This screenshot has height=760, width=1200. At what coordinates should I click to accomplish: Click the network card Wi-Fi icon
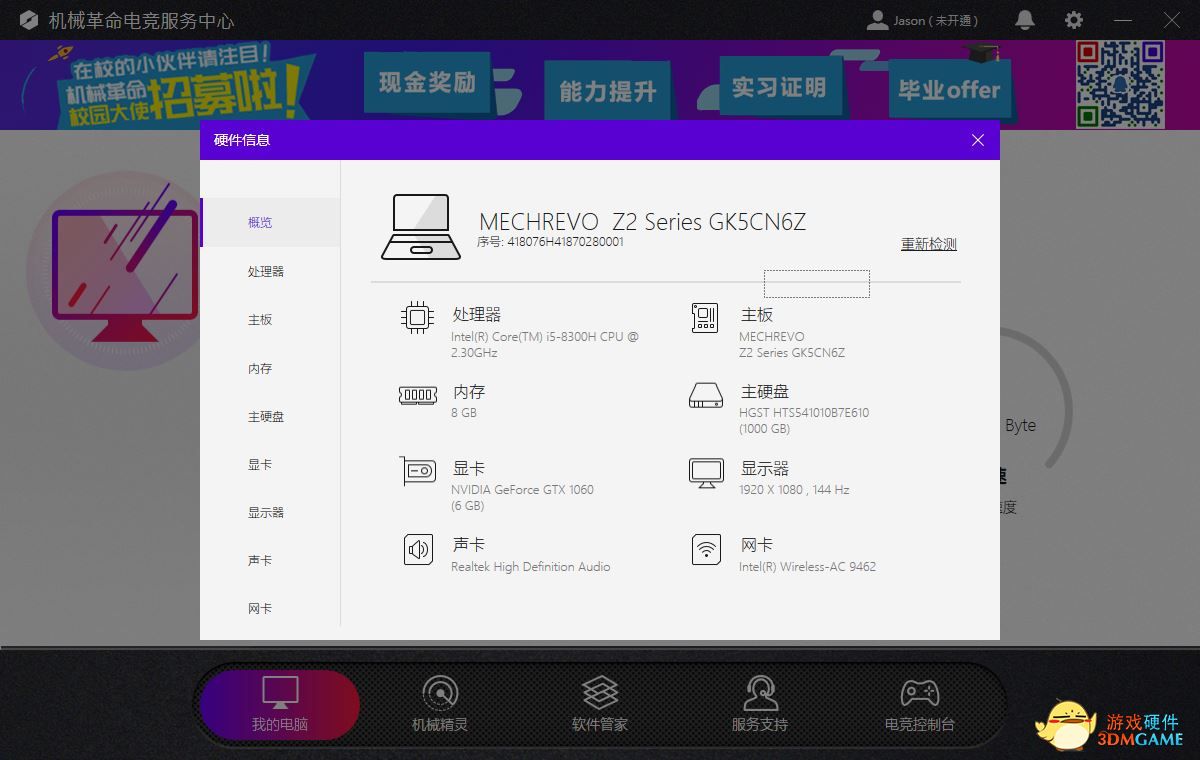(706, 549)
